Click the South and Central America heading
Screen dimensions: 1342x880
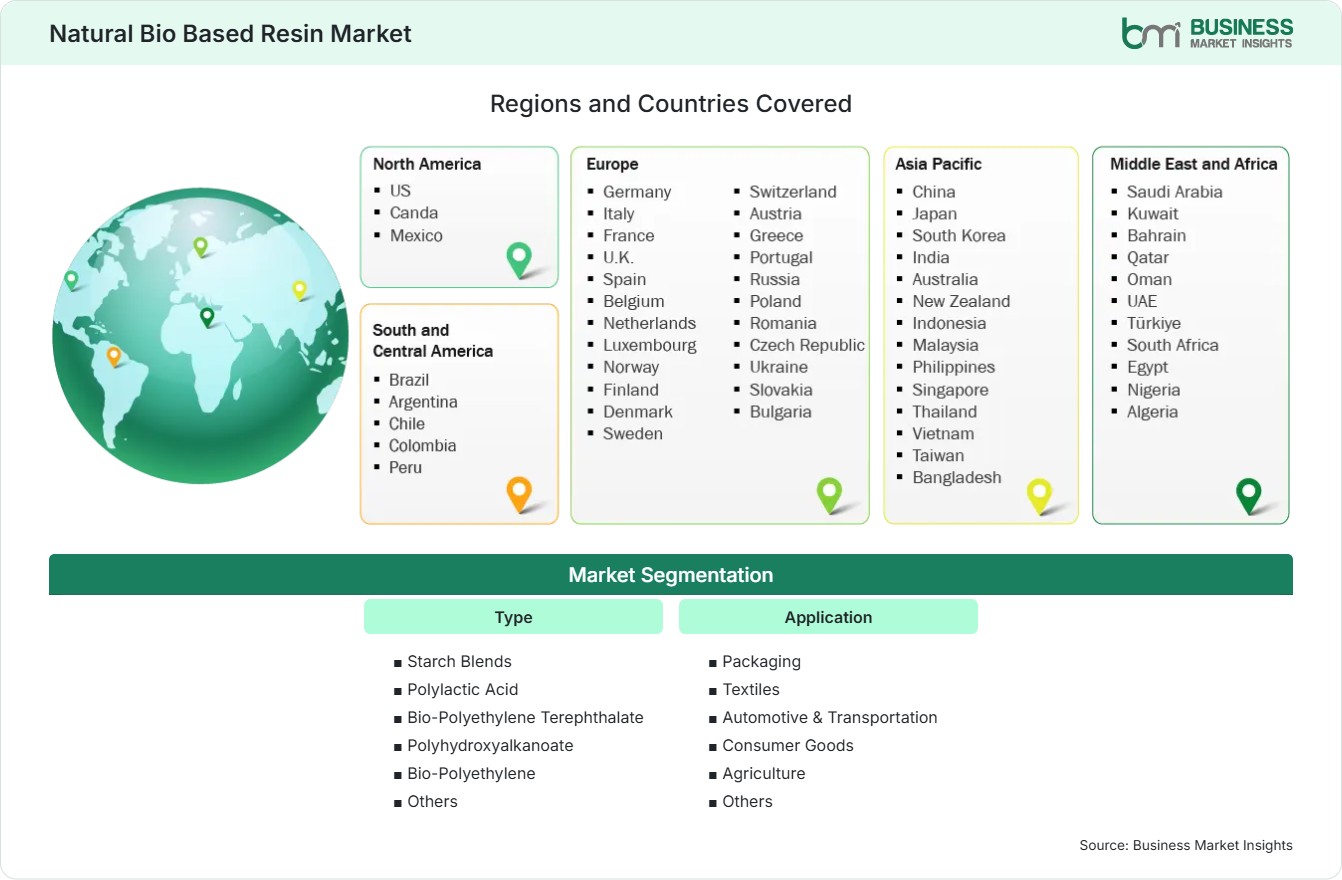(x=433, y=340)
